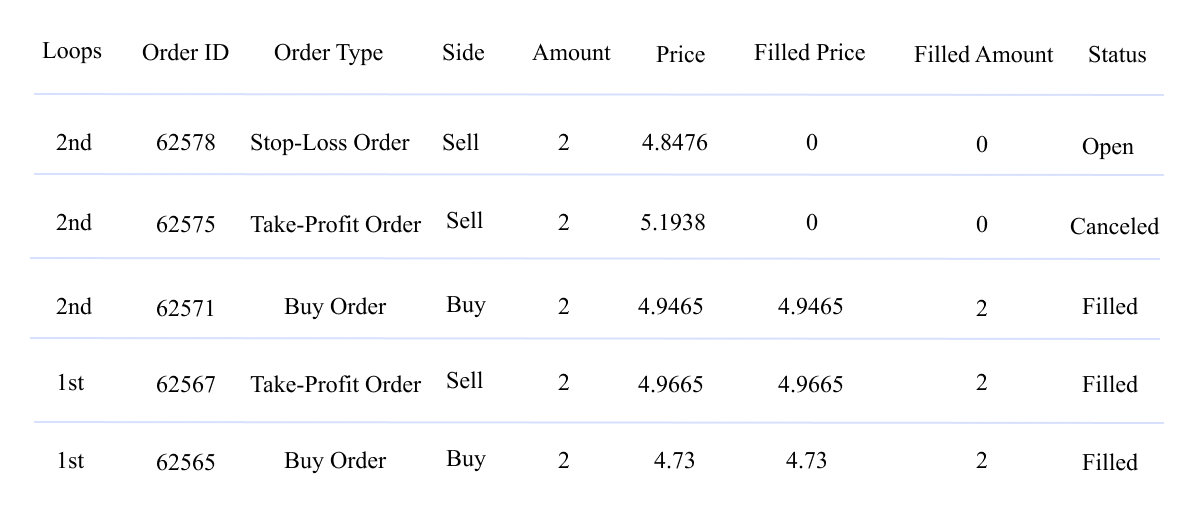Click the Loops column header

[72, 51]
